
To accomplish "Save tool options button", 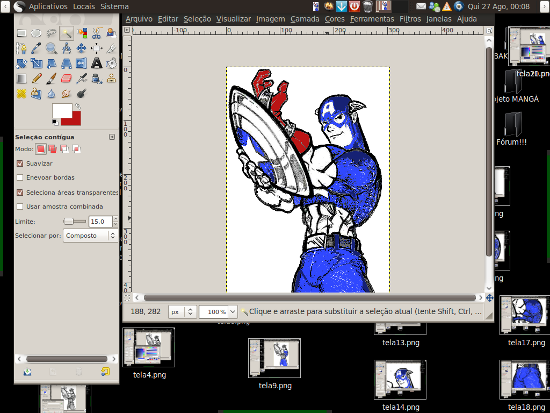I will [28, 372].
